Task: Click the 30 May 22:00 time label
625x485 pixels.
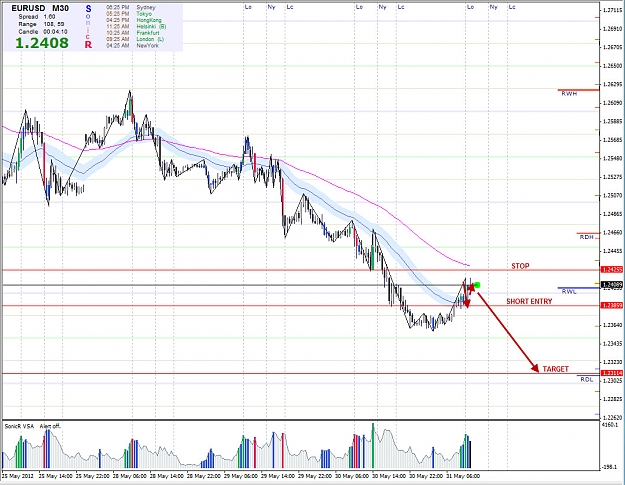Action: (426, 476)
